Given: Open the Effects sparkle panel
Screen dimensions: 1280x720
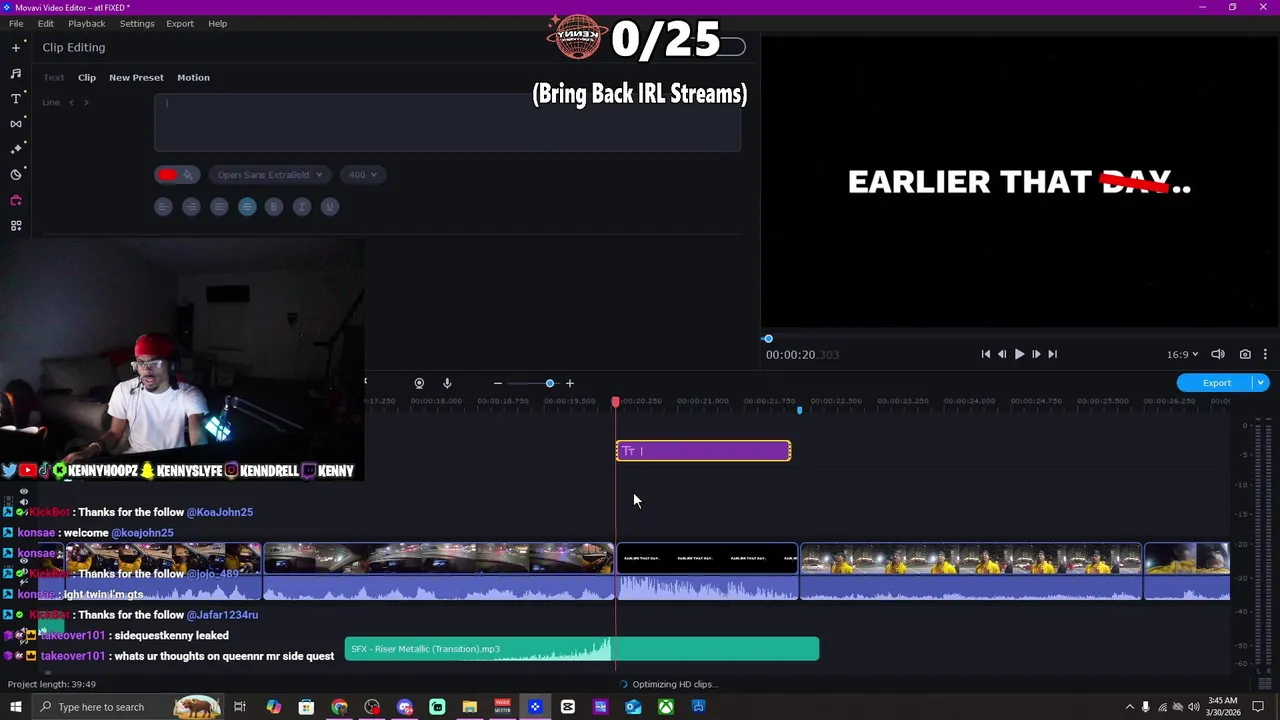Looking at the screenshot, I should (x=16, y=148).
